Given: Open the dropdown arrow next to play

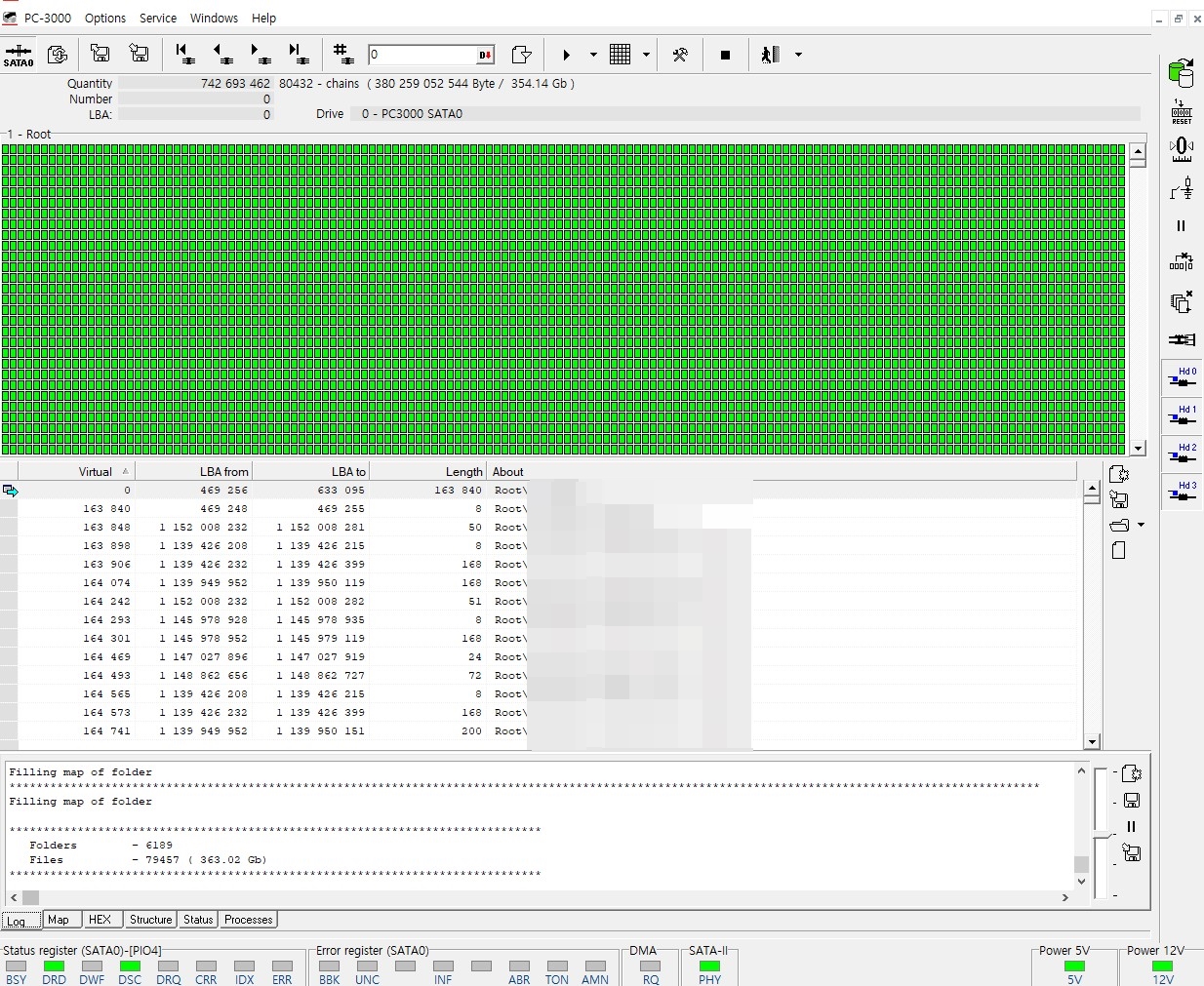Looking at the screenshot, I should click(x=593, y=55).
